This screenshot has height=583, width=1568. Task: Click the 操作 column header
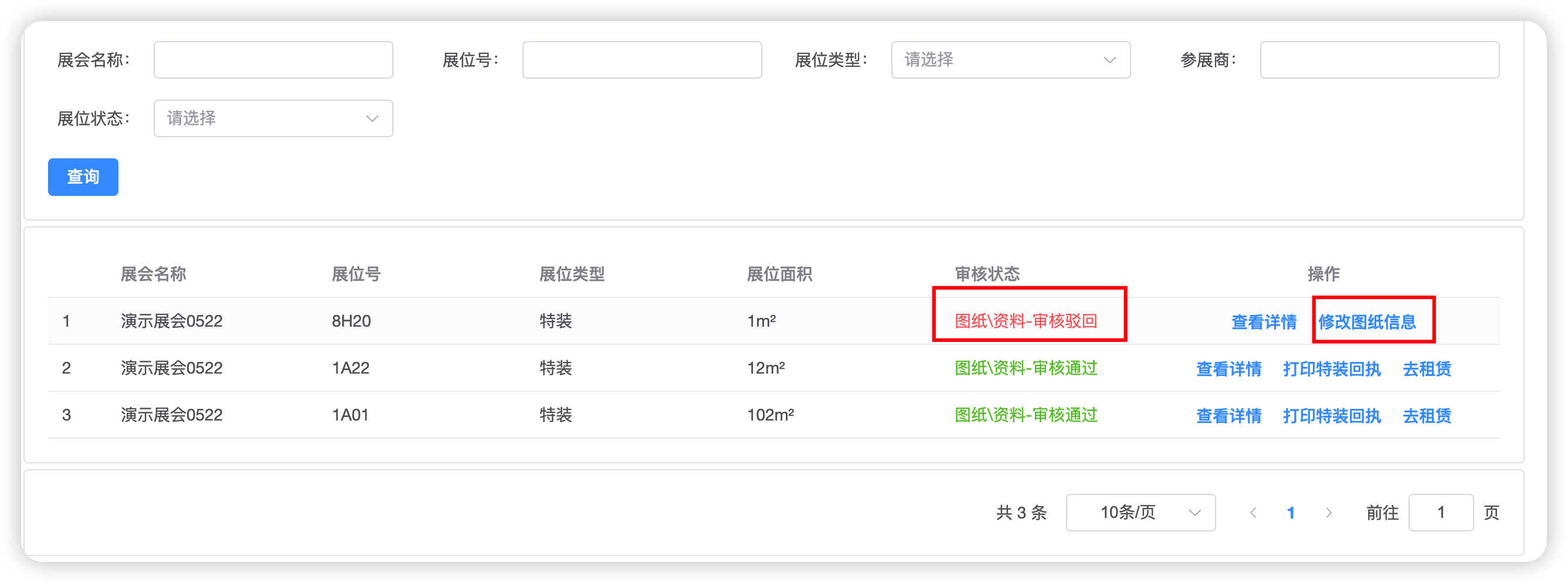click(x=1323, y=274)
